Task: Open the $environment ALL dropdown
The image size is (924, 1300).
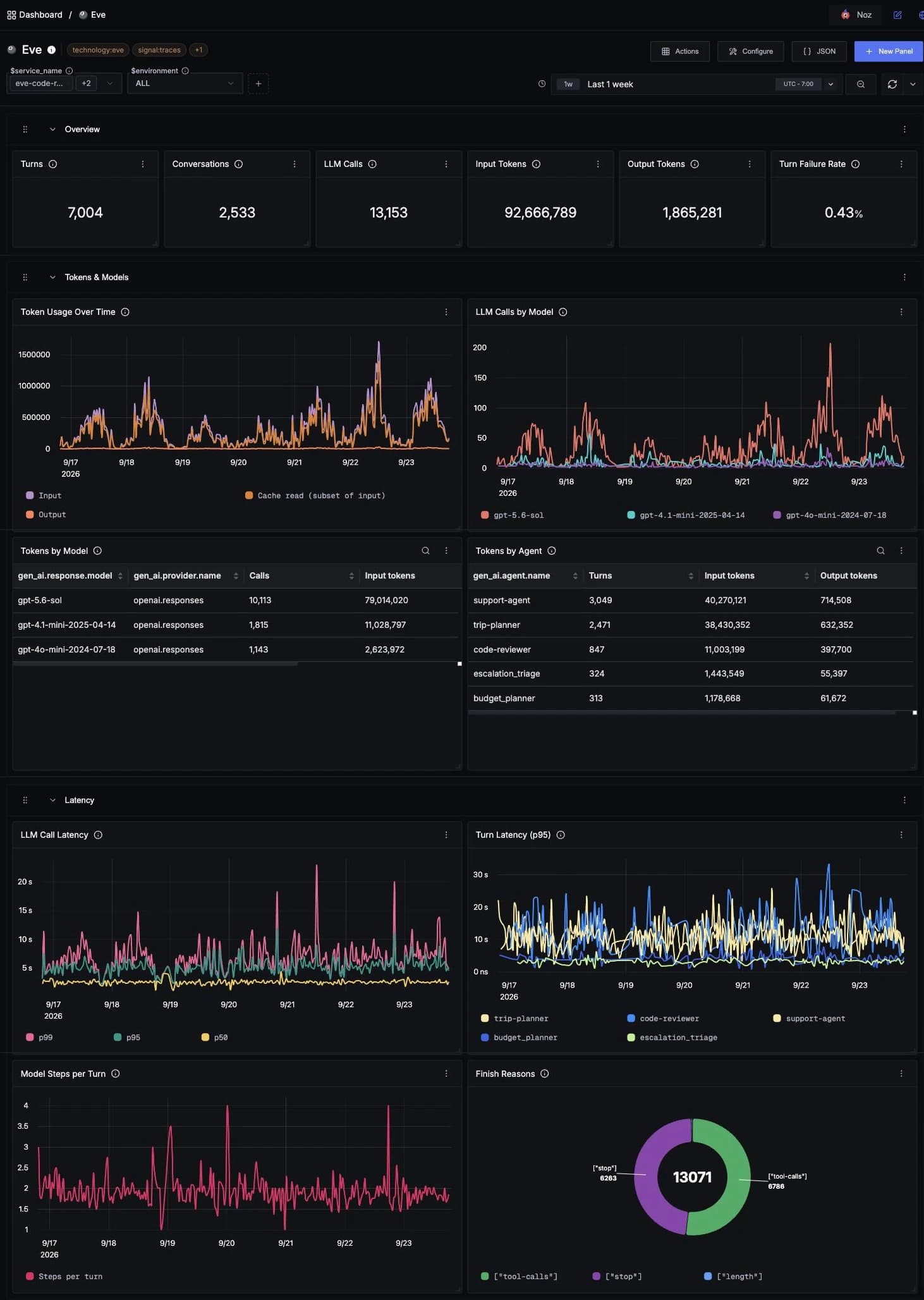Action: 185,83
